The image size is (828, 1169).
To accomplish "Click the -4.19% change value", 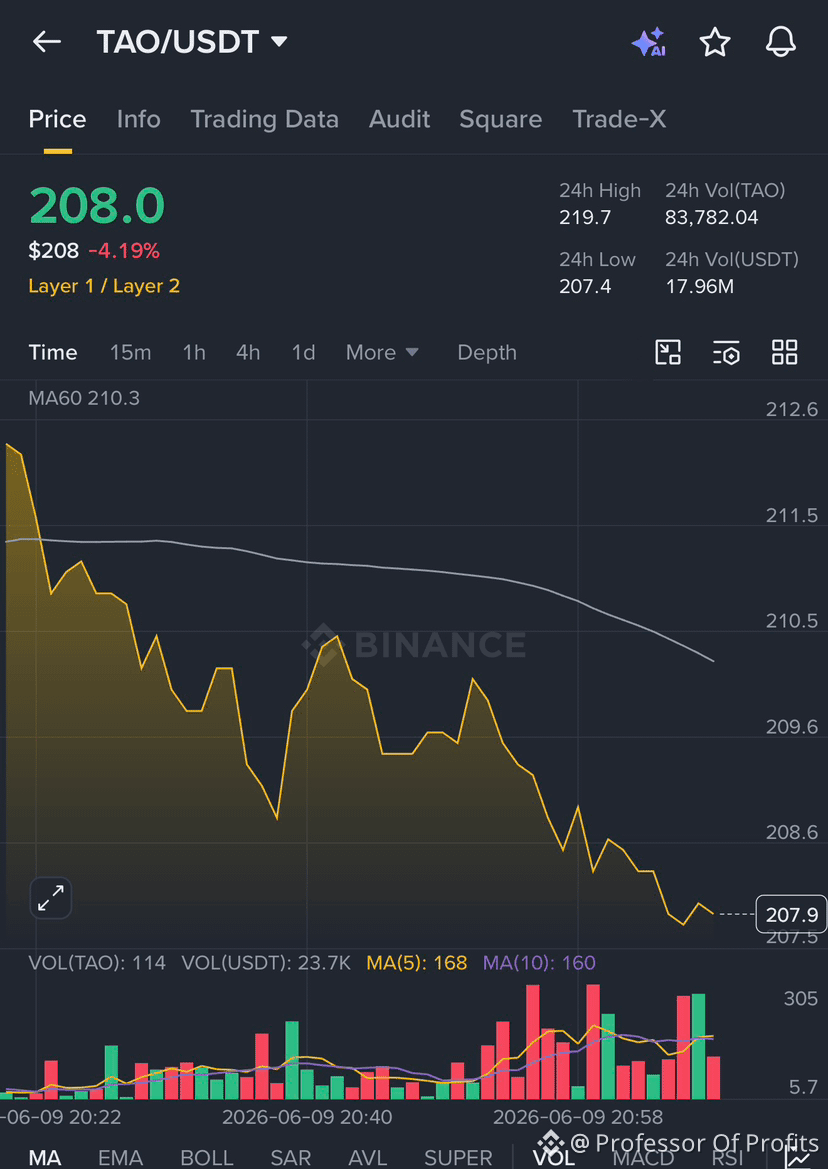I will (124, 251).
